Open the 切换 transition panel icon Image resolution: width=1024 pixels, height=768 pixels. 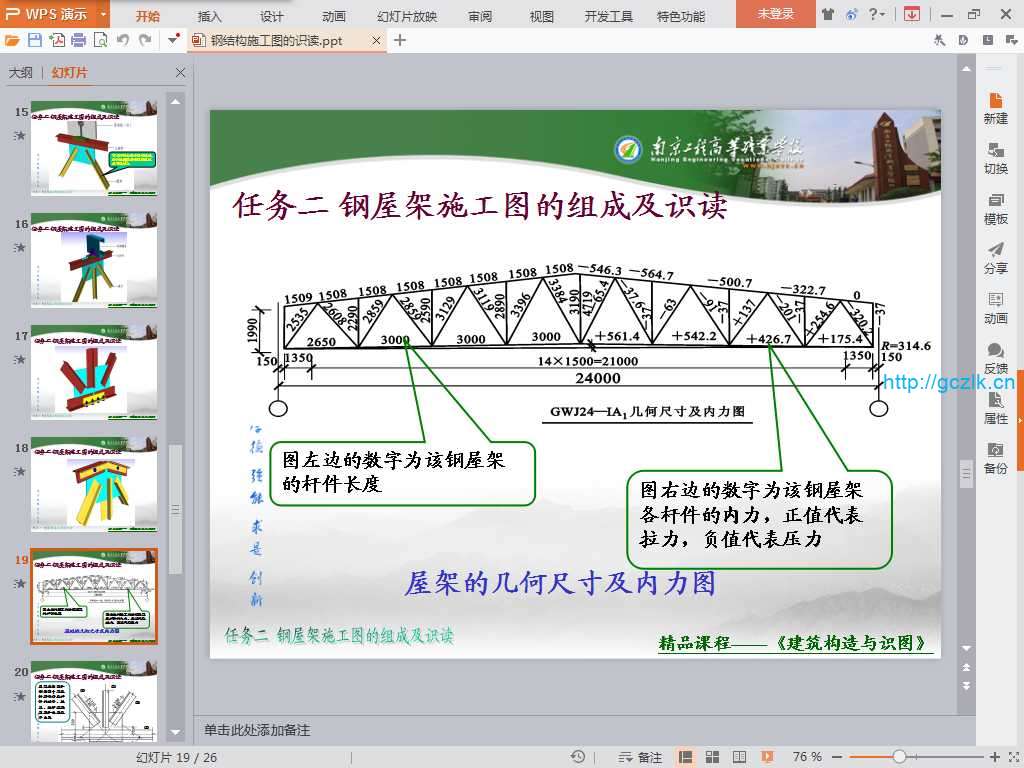point(995,158)
